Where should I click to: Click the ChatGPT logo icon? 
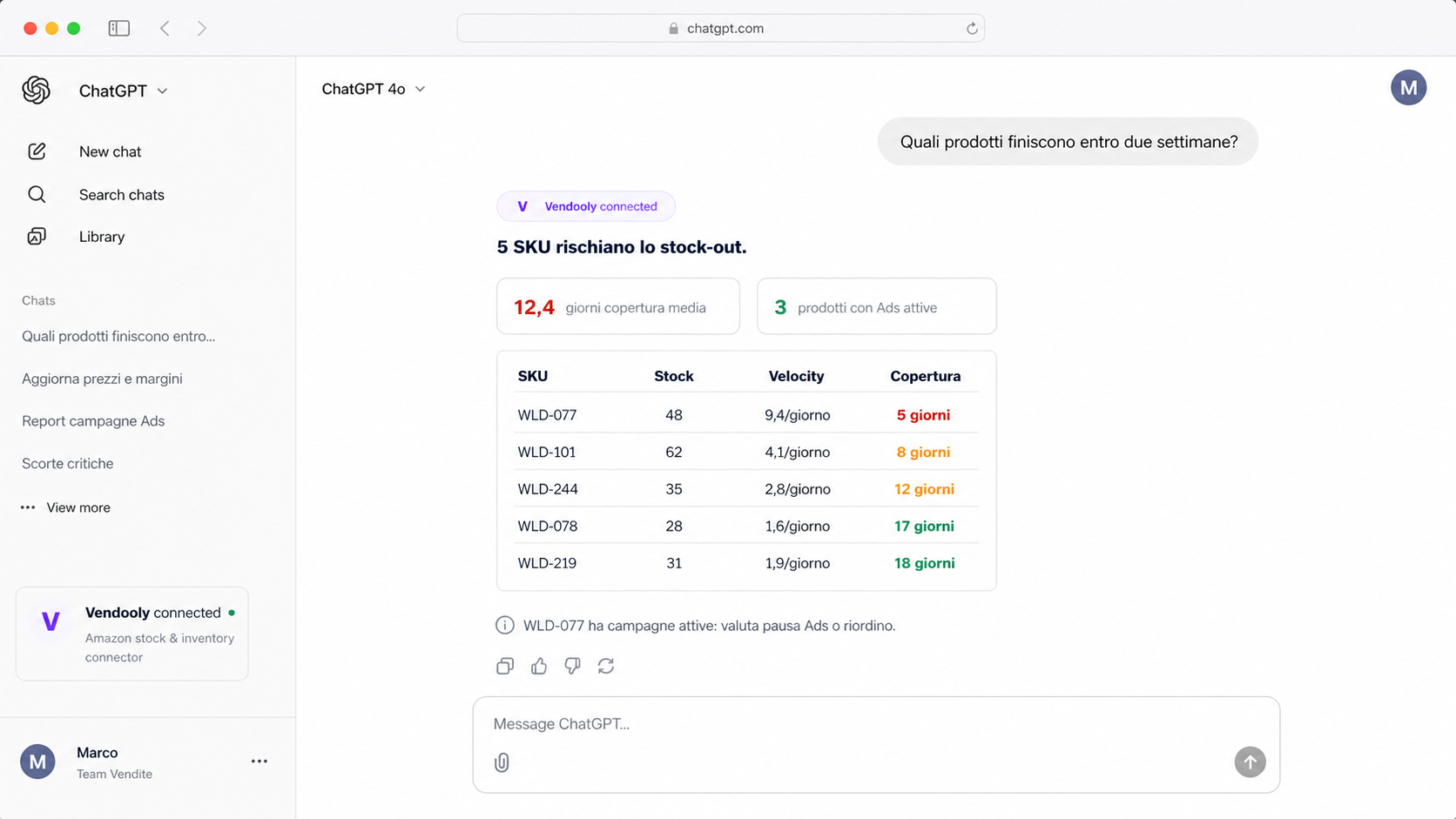pyautogui.click(x=37, y=91)
